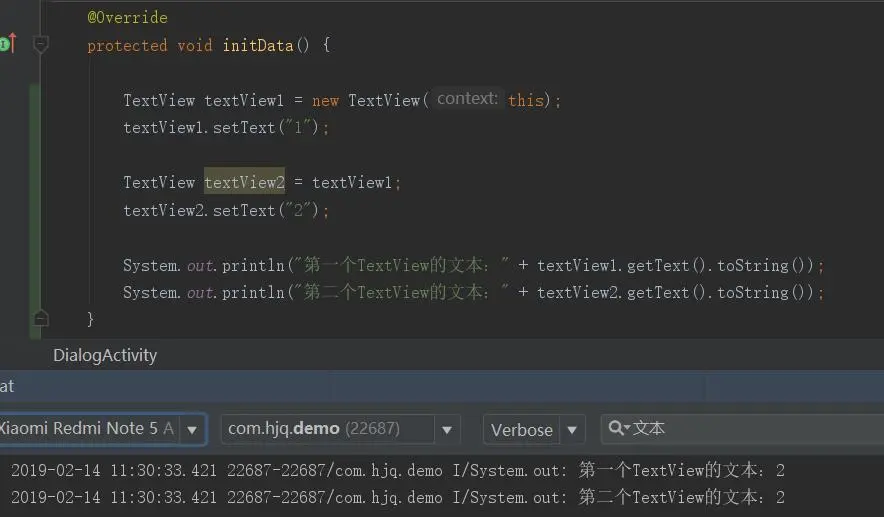This screenshot has height=517, width=884.
Task: Click the 'protected' keyword
Action: 127,46
